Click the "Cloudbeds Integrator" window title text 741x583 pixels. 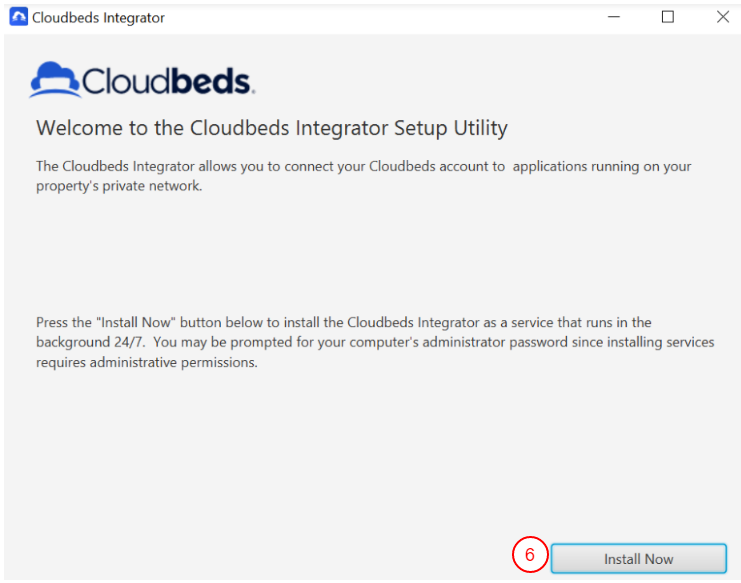98,18
